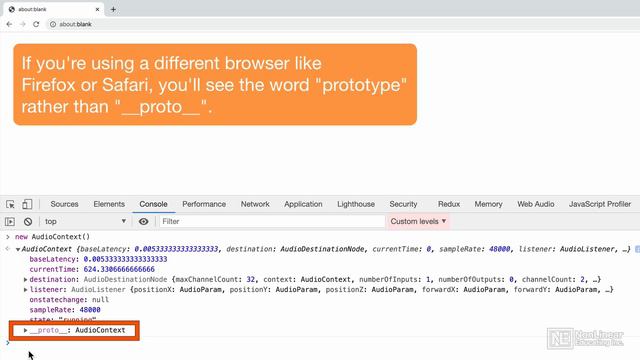Image resolution: width=640 pixels, height=360 pixels.
Task: Expand the destination AudioDestinationNode property
Action: 25,280
